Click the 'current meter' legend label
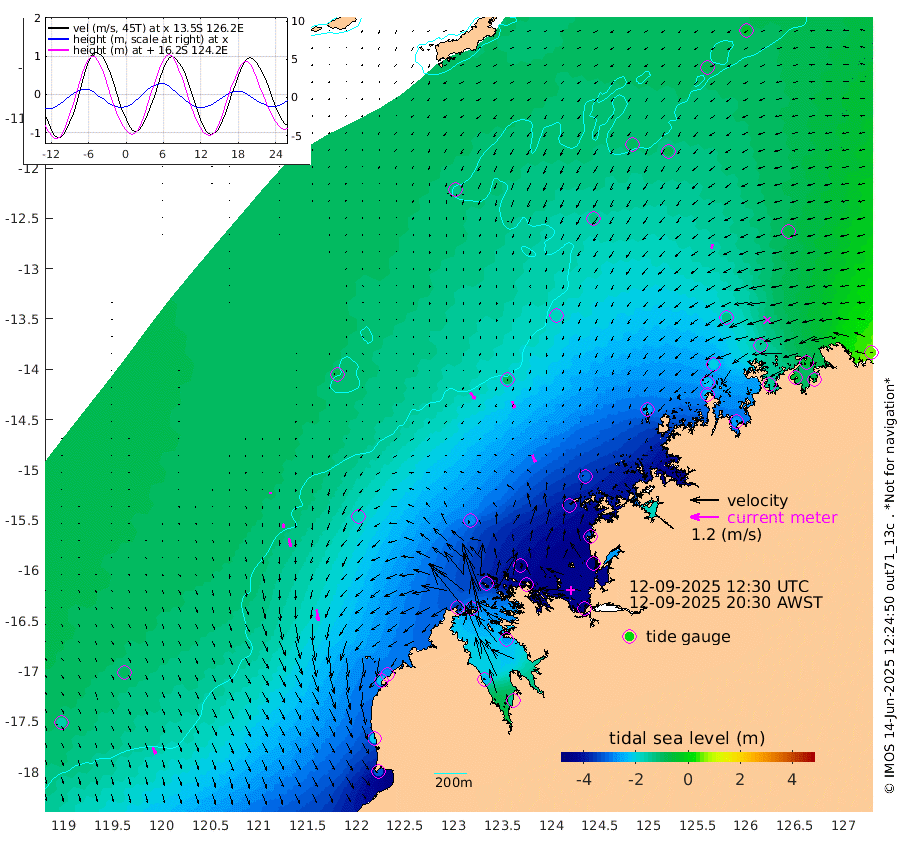 pos(782,518)
